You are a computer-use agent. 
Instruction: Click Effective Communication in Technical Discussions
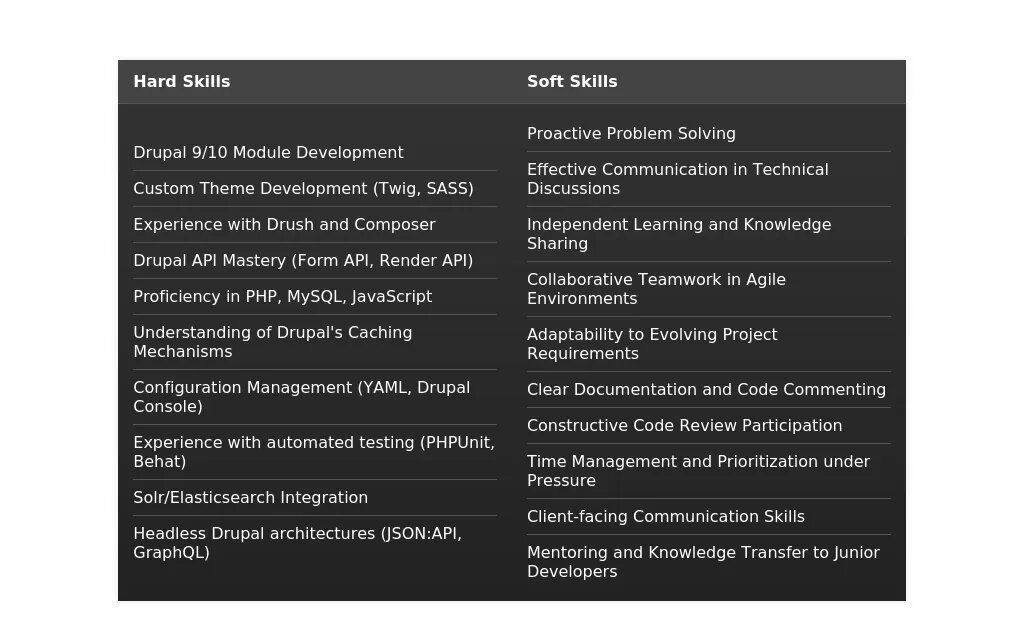pos(677,179)
